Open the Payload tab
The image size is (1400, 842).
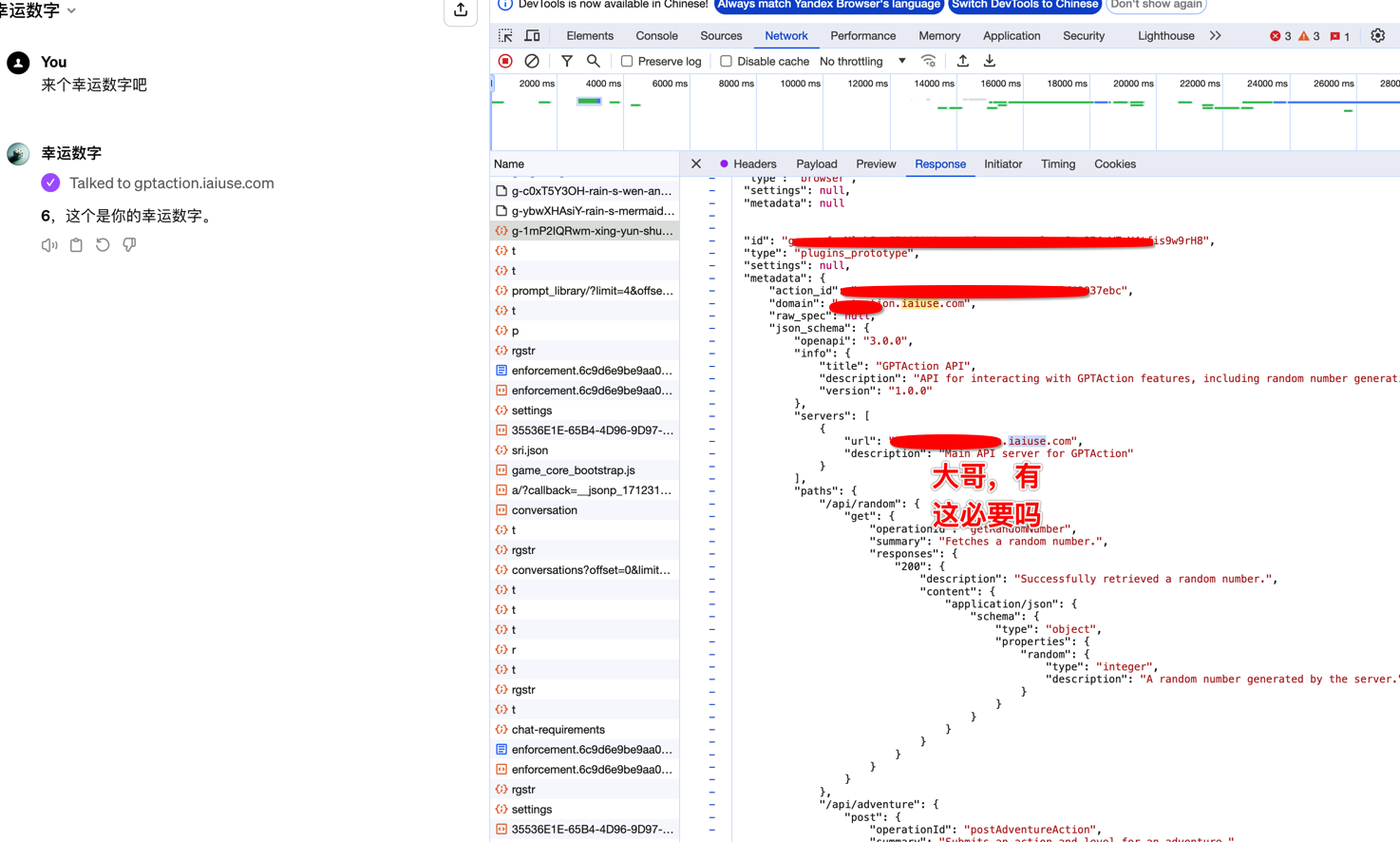click(x=817, y=163)
